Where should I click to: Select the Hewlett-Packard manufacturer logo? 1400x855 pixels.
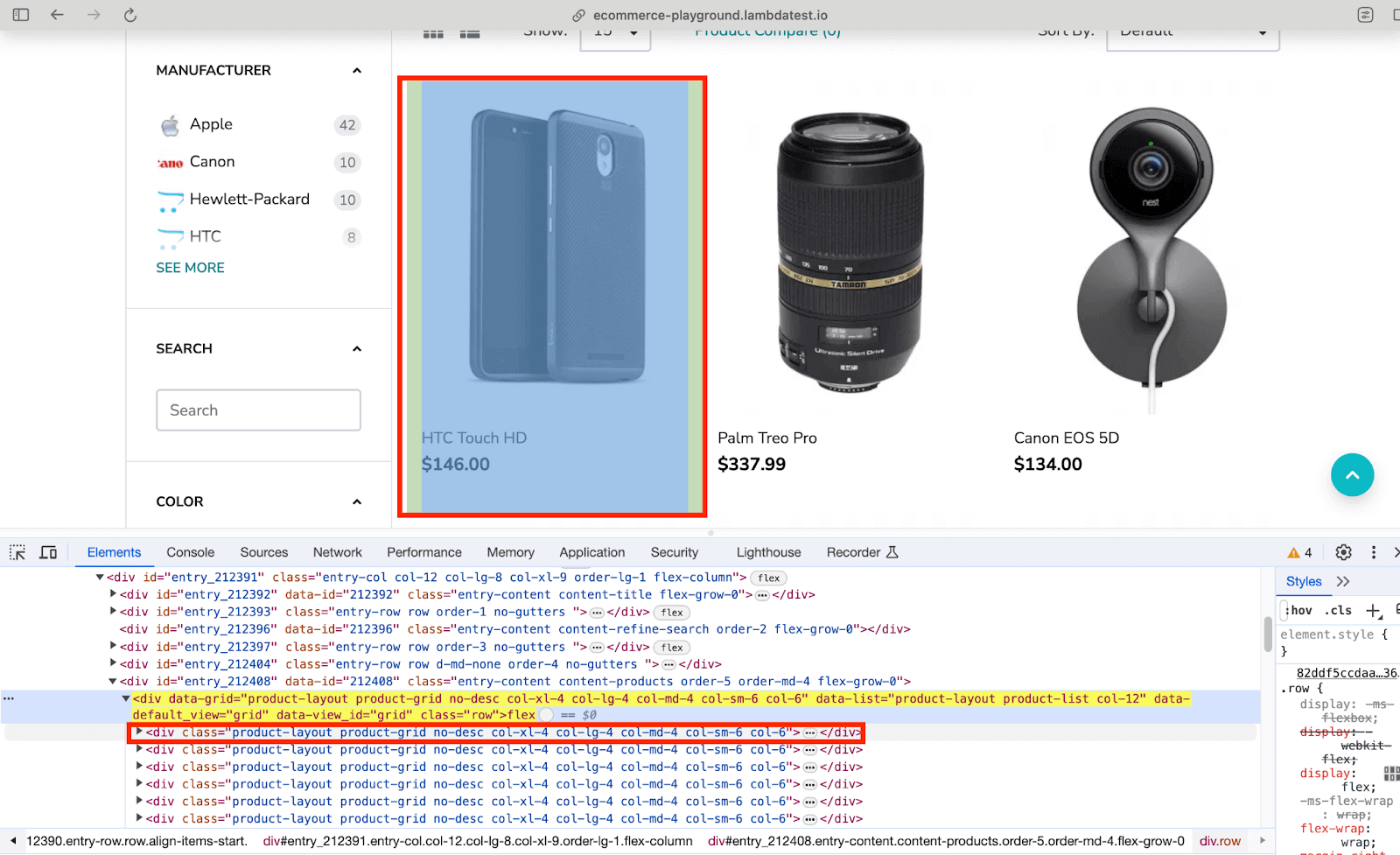click(170, 201)
